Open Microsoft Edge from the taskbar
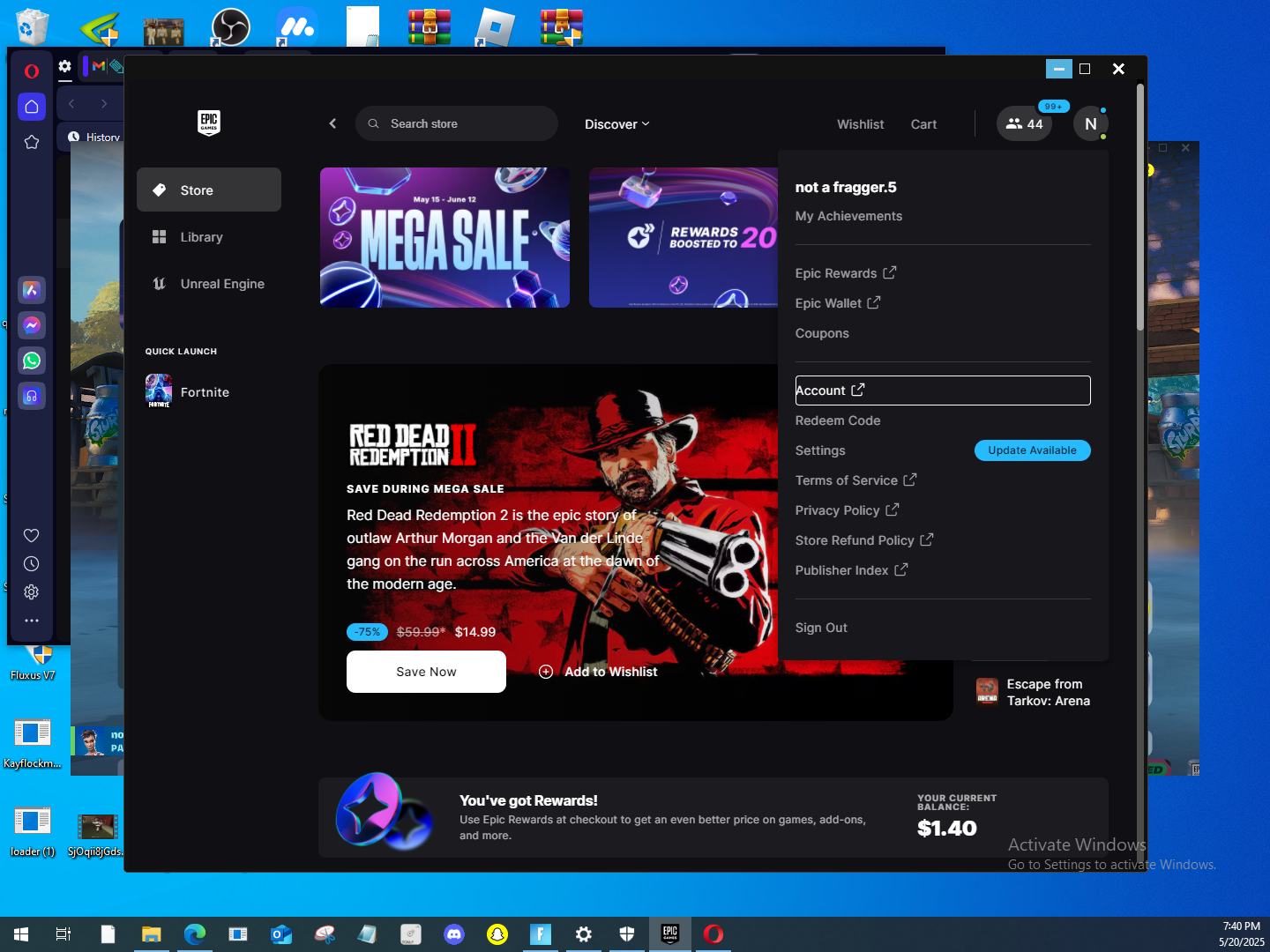1270x952 pixels. 195,934
